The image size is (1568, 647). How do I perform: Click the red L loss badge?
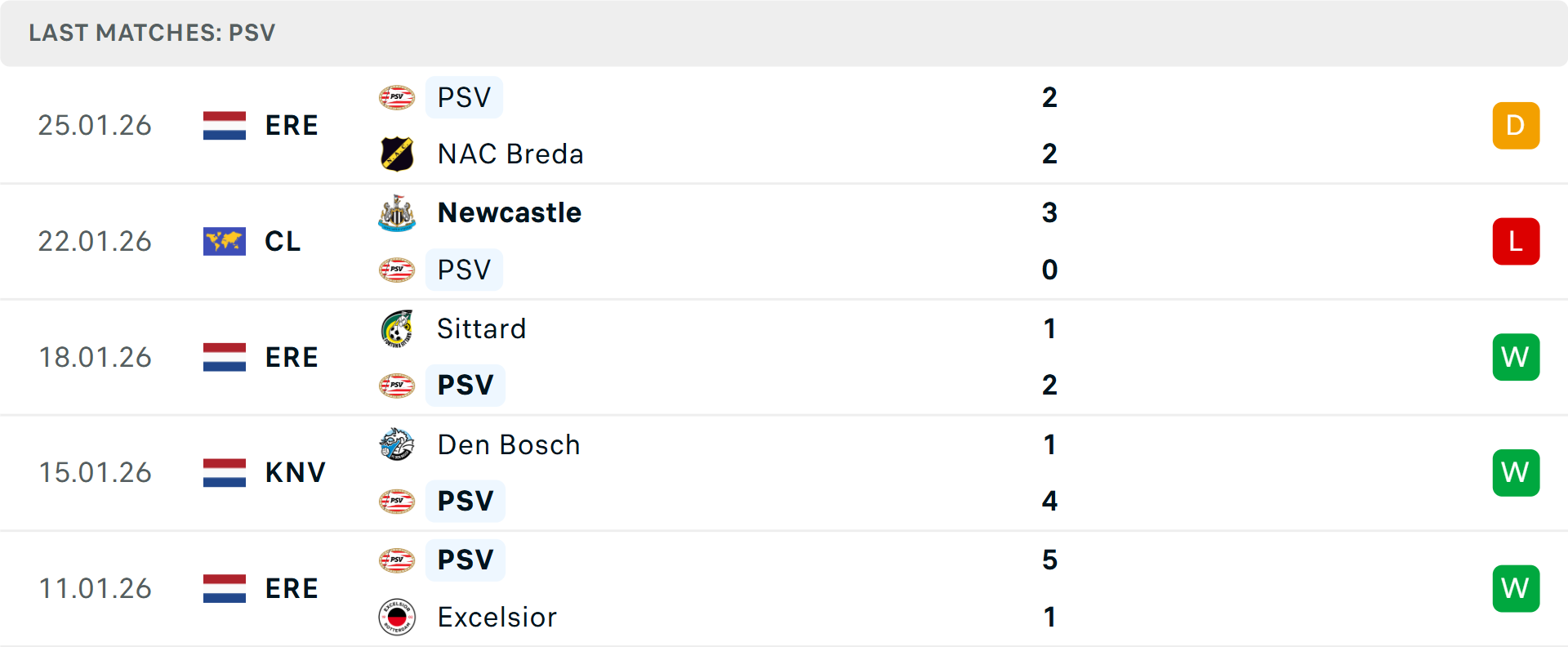[1515, 242]
